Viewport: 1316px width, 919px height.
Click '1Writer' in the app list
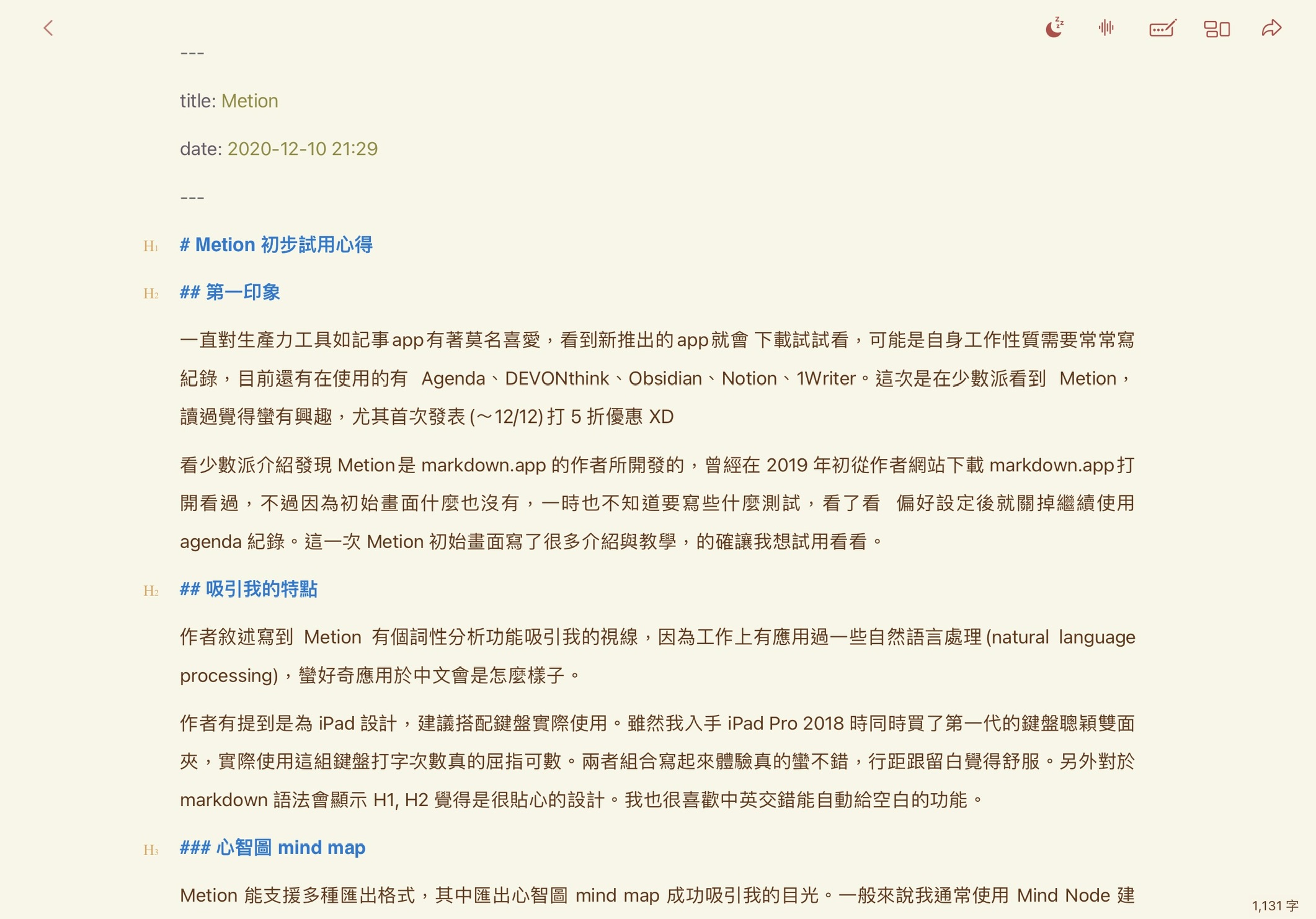(x=825, y=378)
